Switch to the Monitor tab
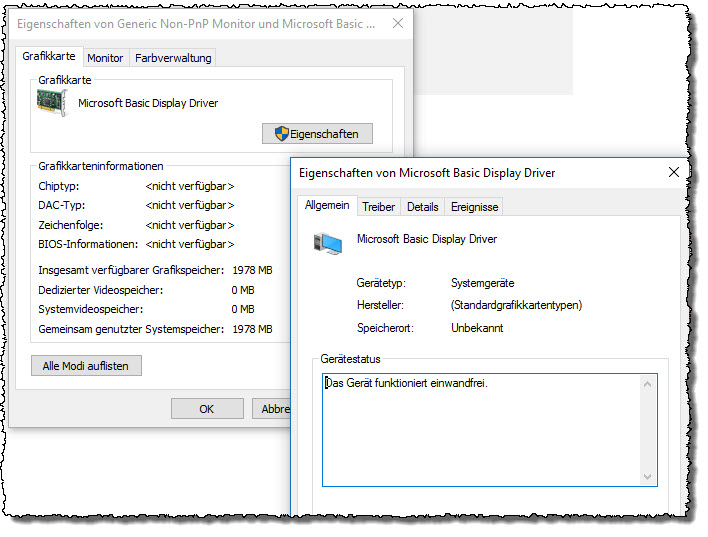This screenshot has height=537, width=708. [105, 58]
